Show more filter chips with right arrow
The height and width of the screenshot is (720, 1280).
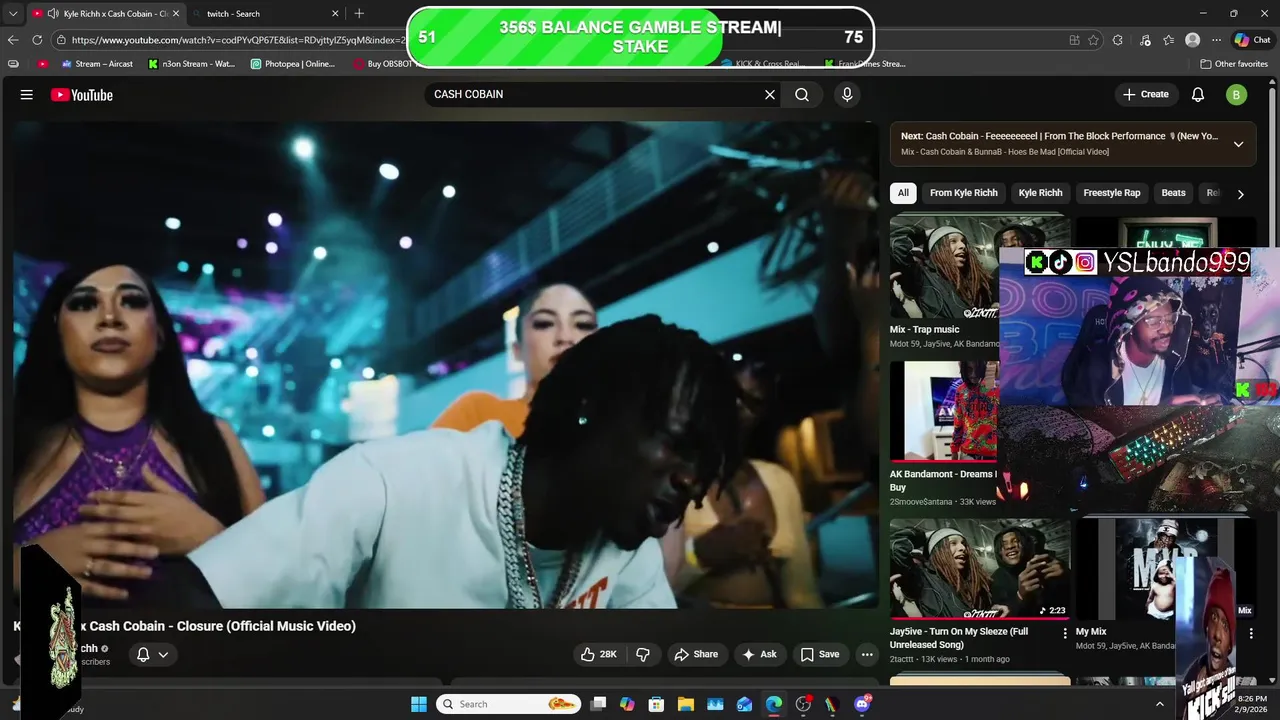(1240, 194)
